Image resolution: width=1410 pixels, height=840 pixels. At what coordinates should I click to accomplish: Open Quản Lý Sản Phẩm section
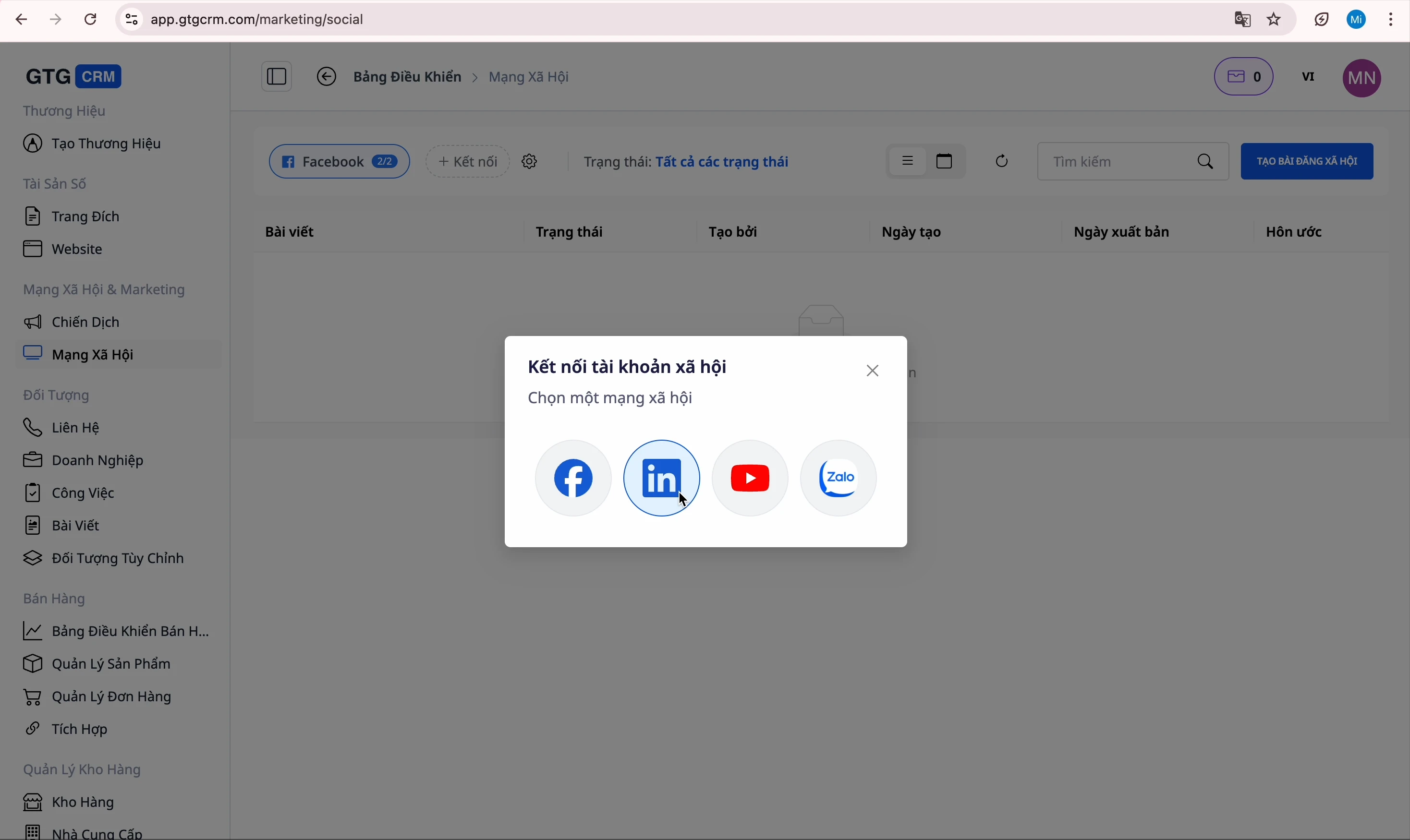tap(111, 663)
